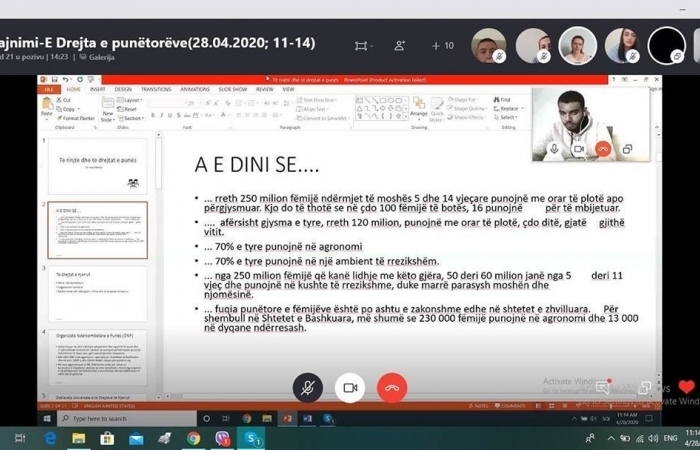Switch the call view layout in the header
This screenshot has height=450, width=700.
[x=361, y=45]
